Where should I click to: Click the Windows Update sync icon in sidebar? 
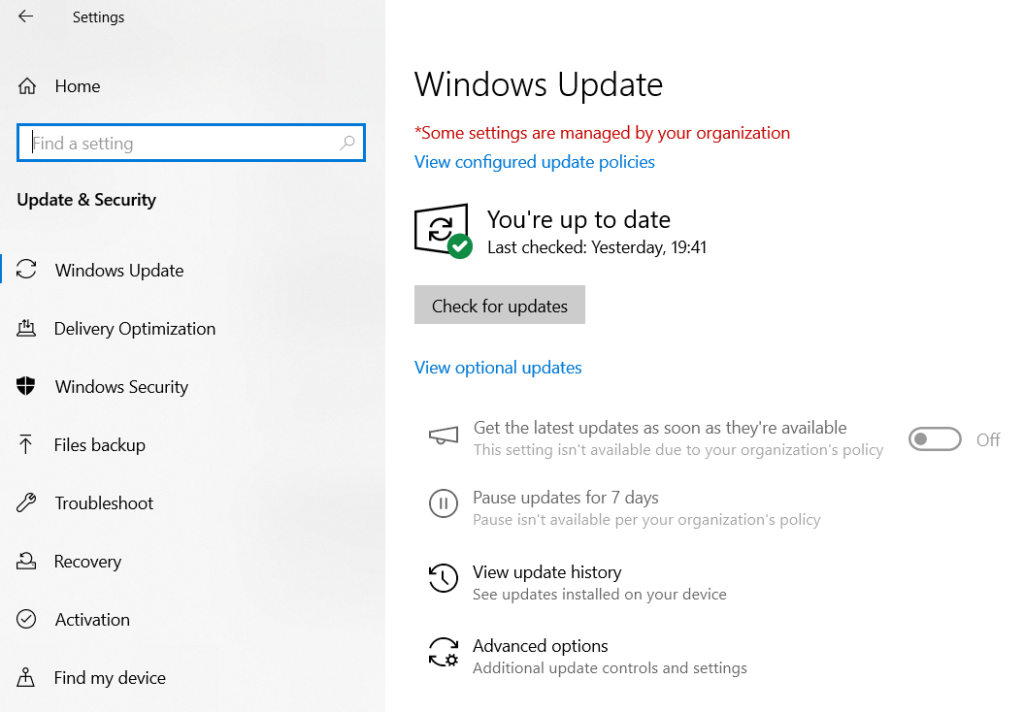[26, 269]
